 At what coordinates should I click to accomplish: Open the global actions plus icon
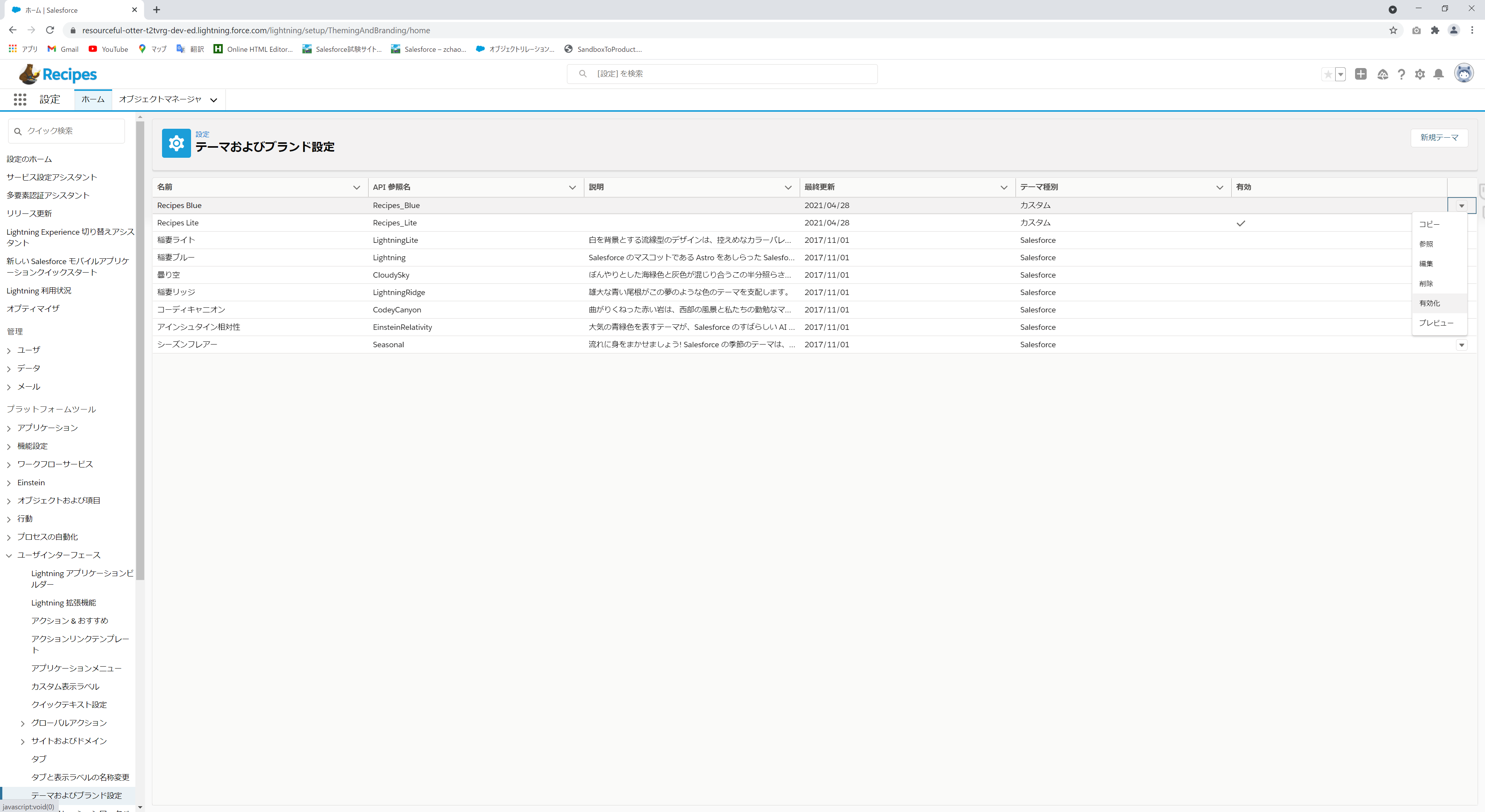[1361, 74]
